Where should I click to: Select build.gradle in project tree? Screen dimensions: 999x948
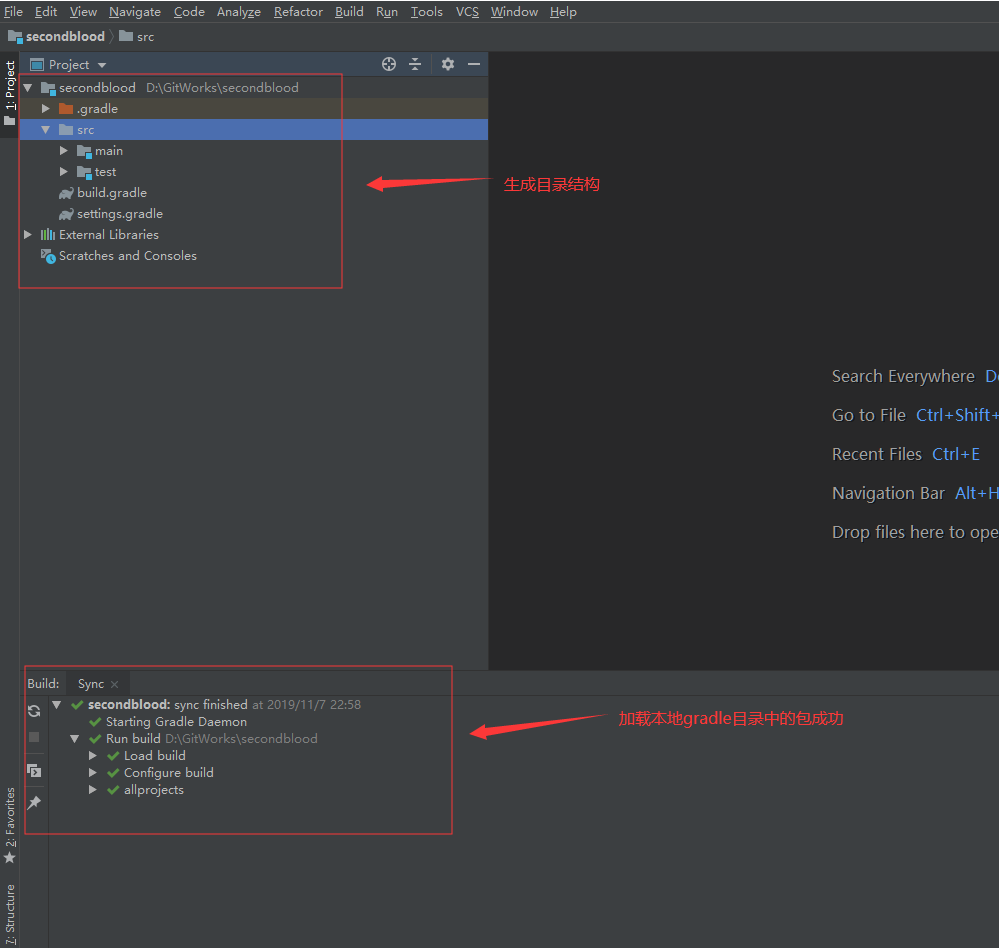tap(112, 193)
